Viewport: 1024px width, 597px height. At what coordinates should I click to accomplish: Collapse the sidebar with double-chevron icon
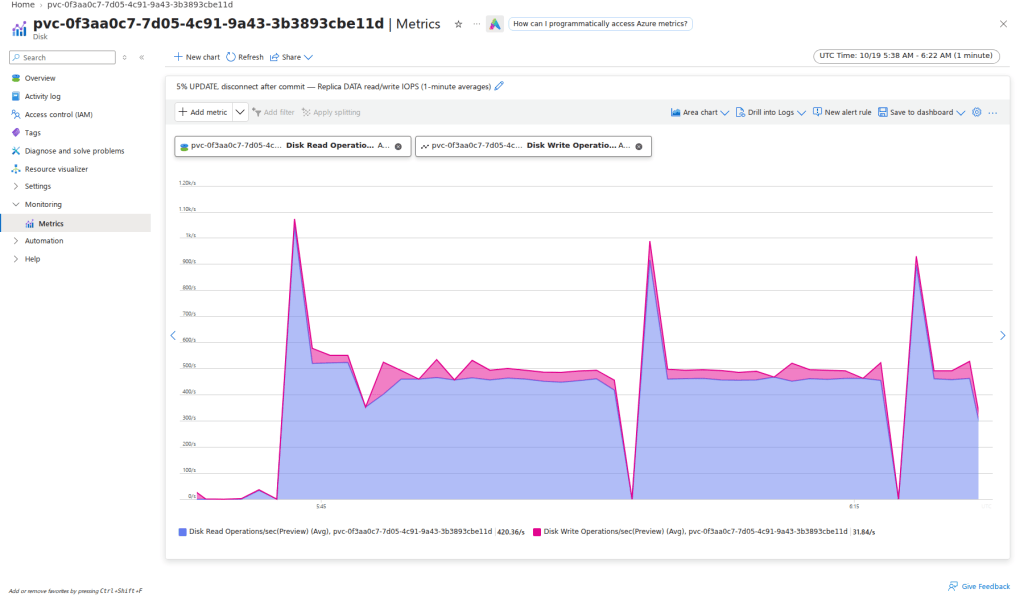click(x=142, y=57)
